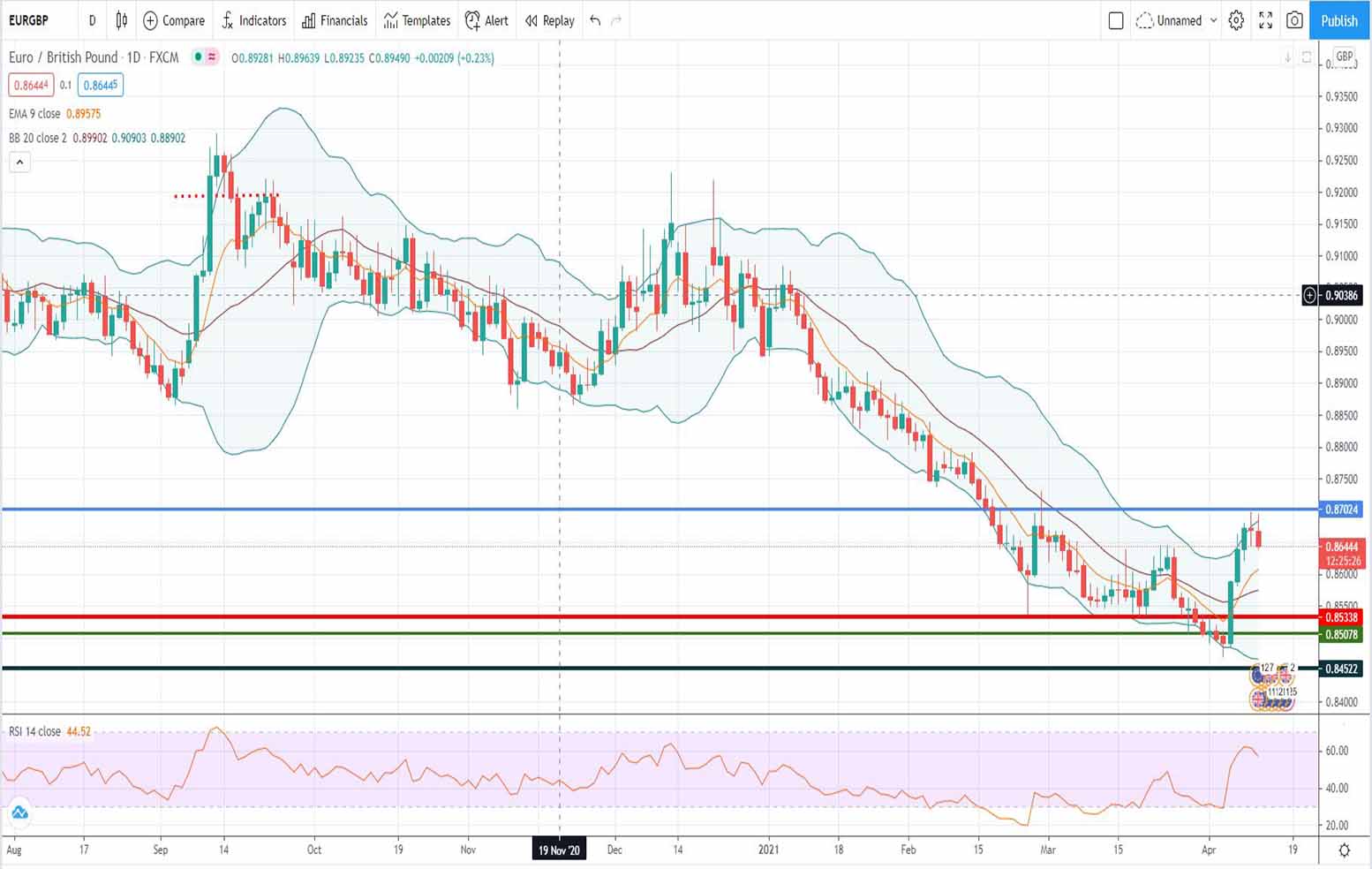Toggle the GBP unit label on price scale
Viewport: 1372px width, 869px height.
tap(1343, 57)
